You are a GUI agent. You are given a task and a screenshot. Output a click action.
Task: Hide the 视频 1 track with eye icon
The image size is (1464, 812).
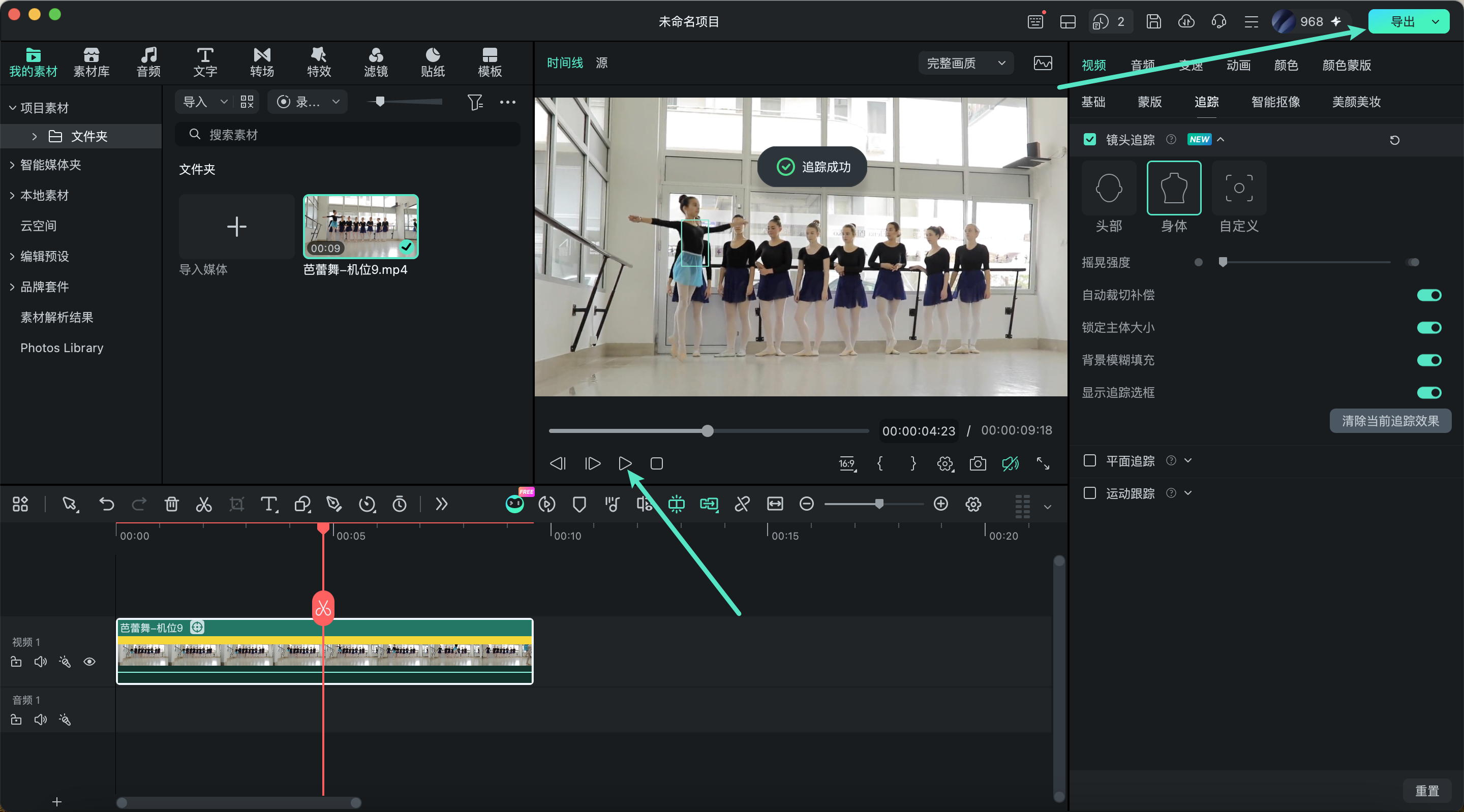(89, 662)
